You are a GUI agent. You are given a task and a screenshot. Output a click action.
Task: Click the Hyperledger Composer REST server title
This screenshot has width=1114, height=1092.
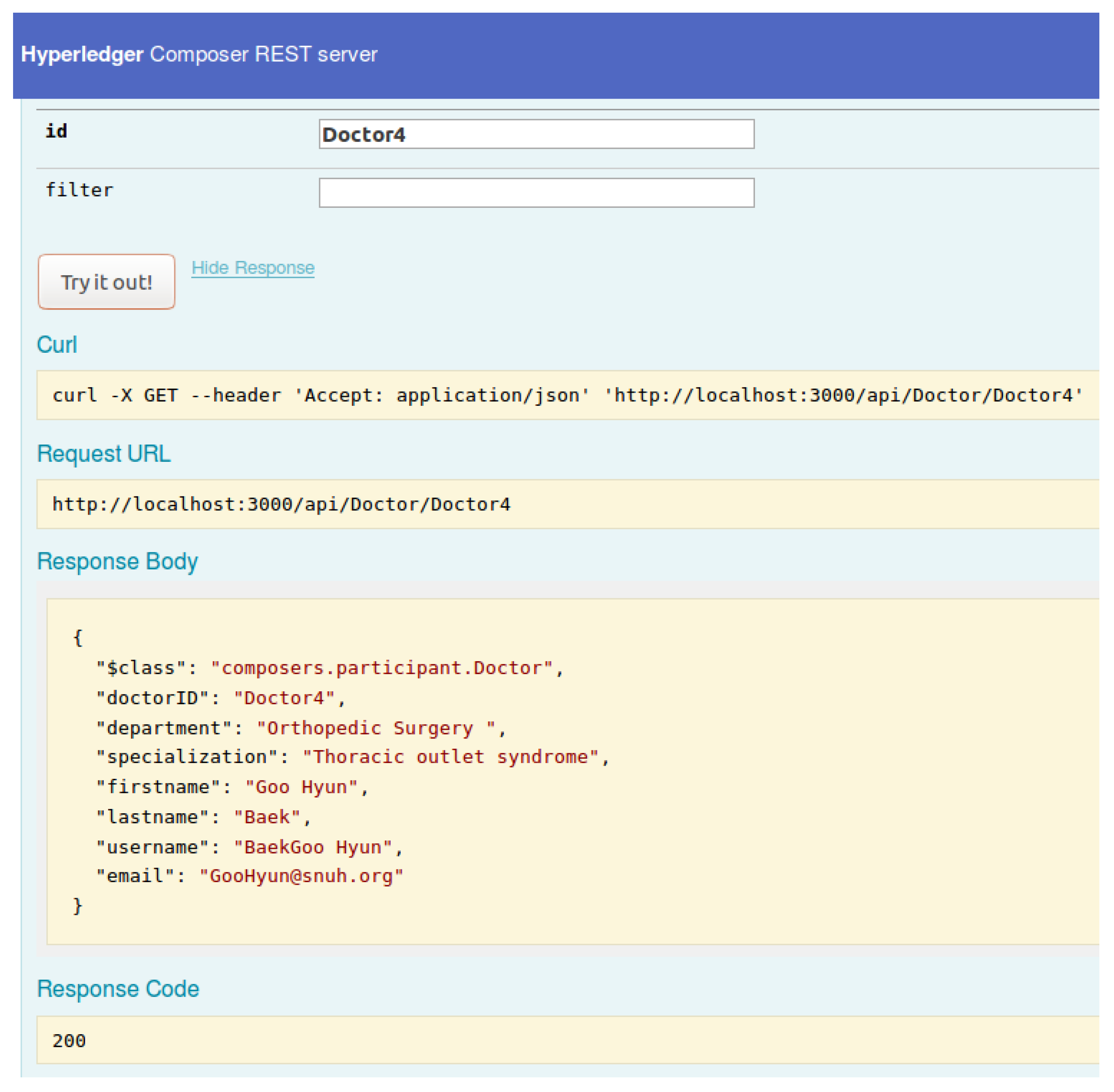point(199,55)
